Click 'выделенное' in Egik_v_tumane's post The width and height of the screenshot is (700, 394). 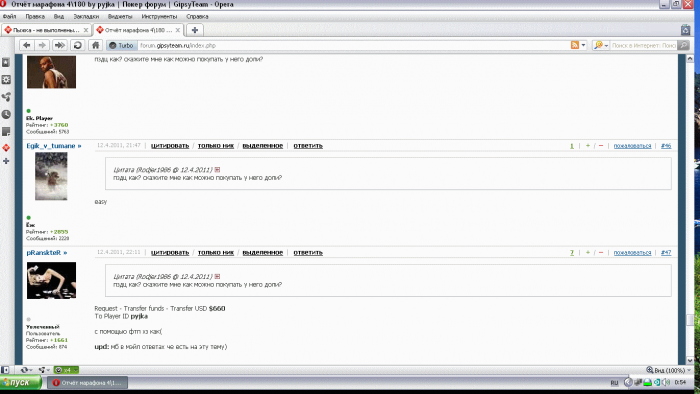click(262, 145)
